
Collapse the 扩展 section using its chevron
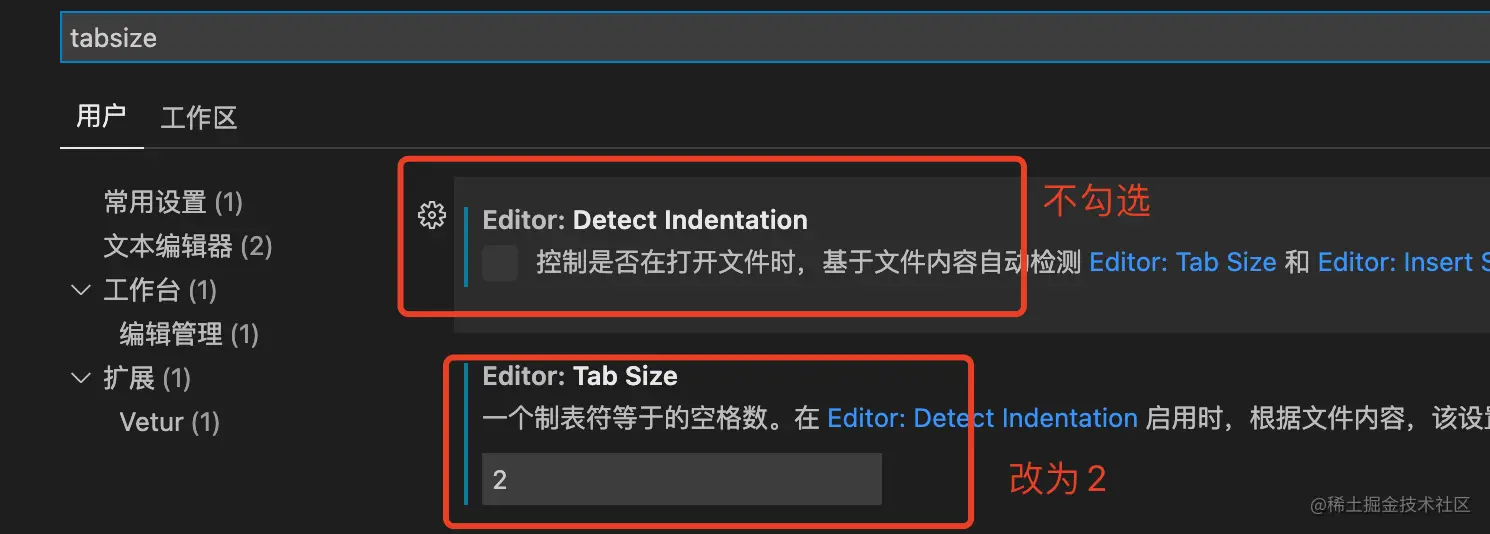point(81,378)
